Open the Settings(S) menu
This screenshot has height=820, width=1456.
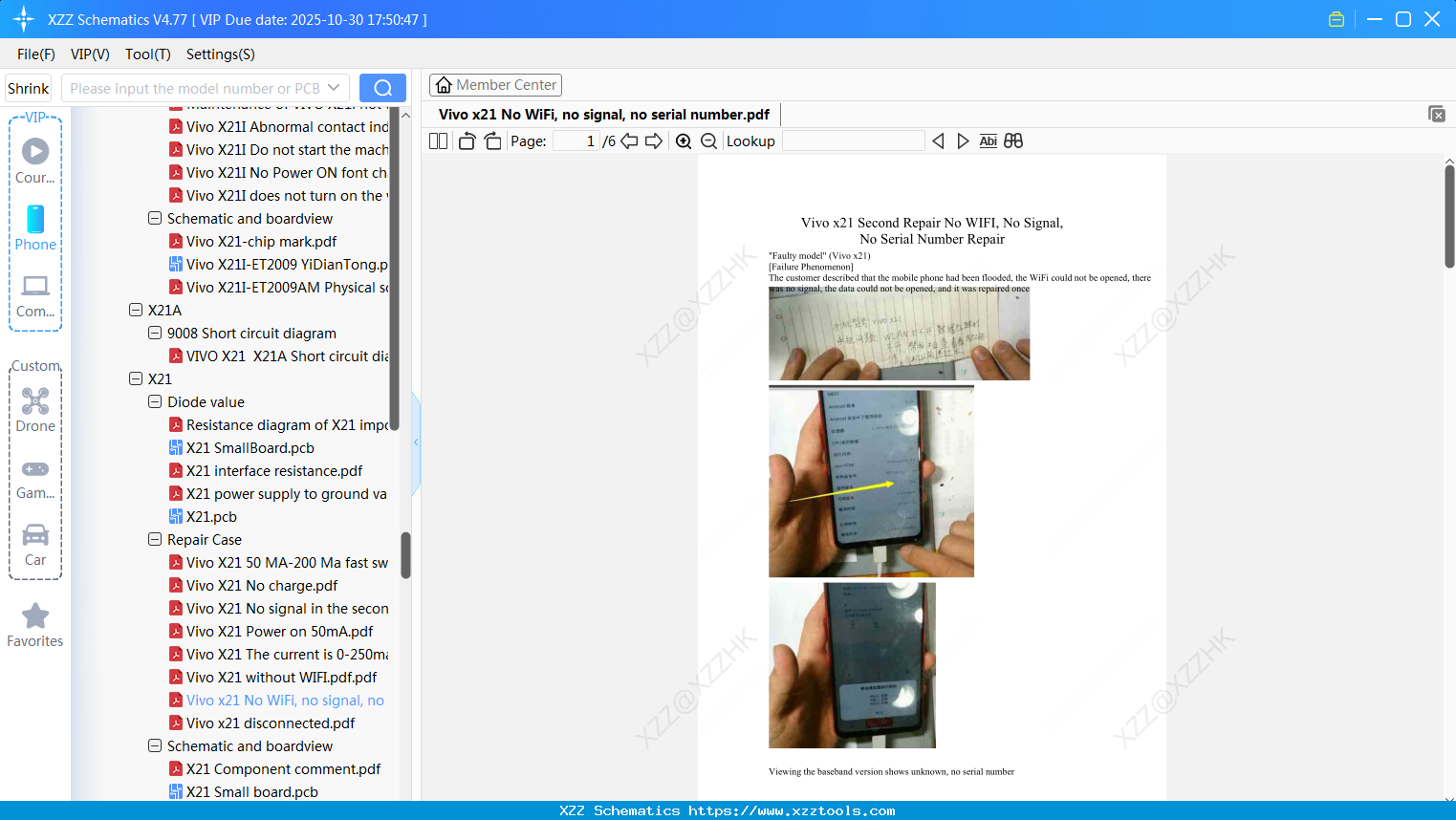(x=221, y=54)
